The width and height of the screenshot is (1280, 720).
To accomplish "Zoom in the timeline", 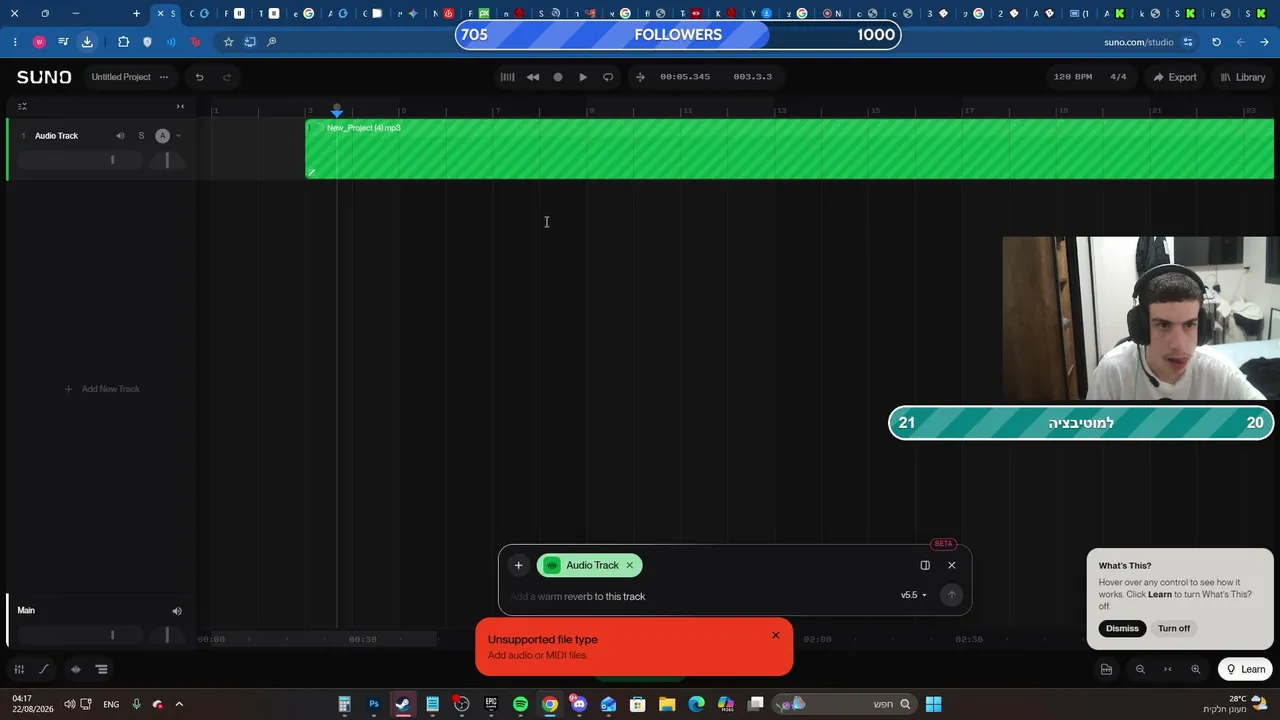I will coord(1196,669).
